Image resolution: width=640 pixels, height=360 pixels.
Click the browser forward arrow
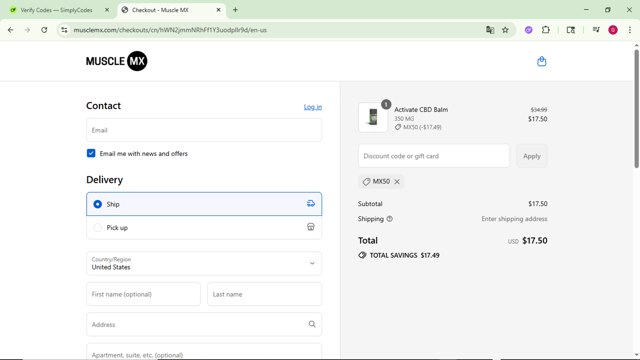27,30
